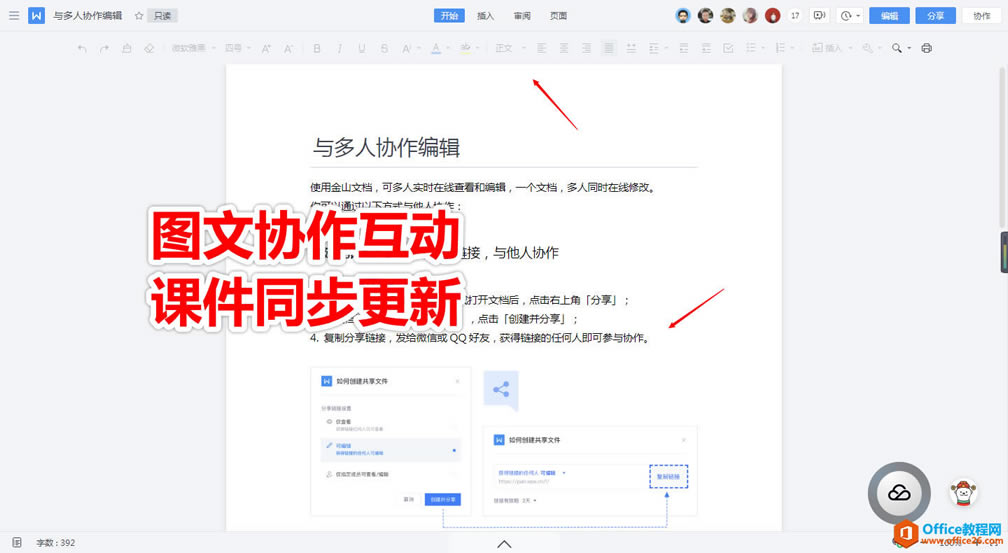Increase paragraph indent

click(706, 48)
